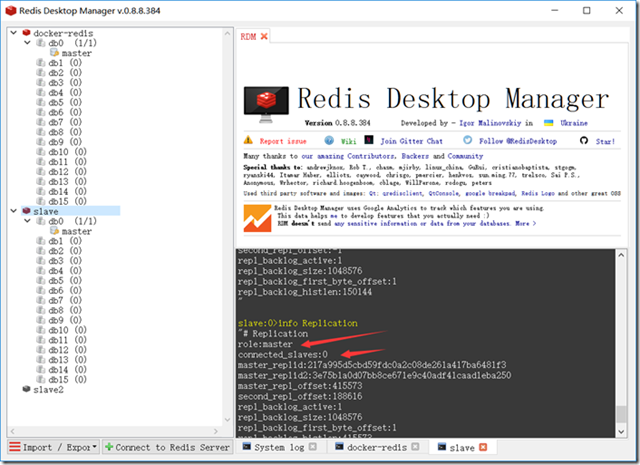Click Redis Desktop Manager monitor logo

(x=266, y=104)
